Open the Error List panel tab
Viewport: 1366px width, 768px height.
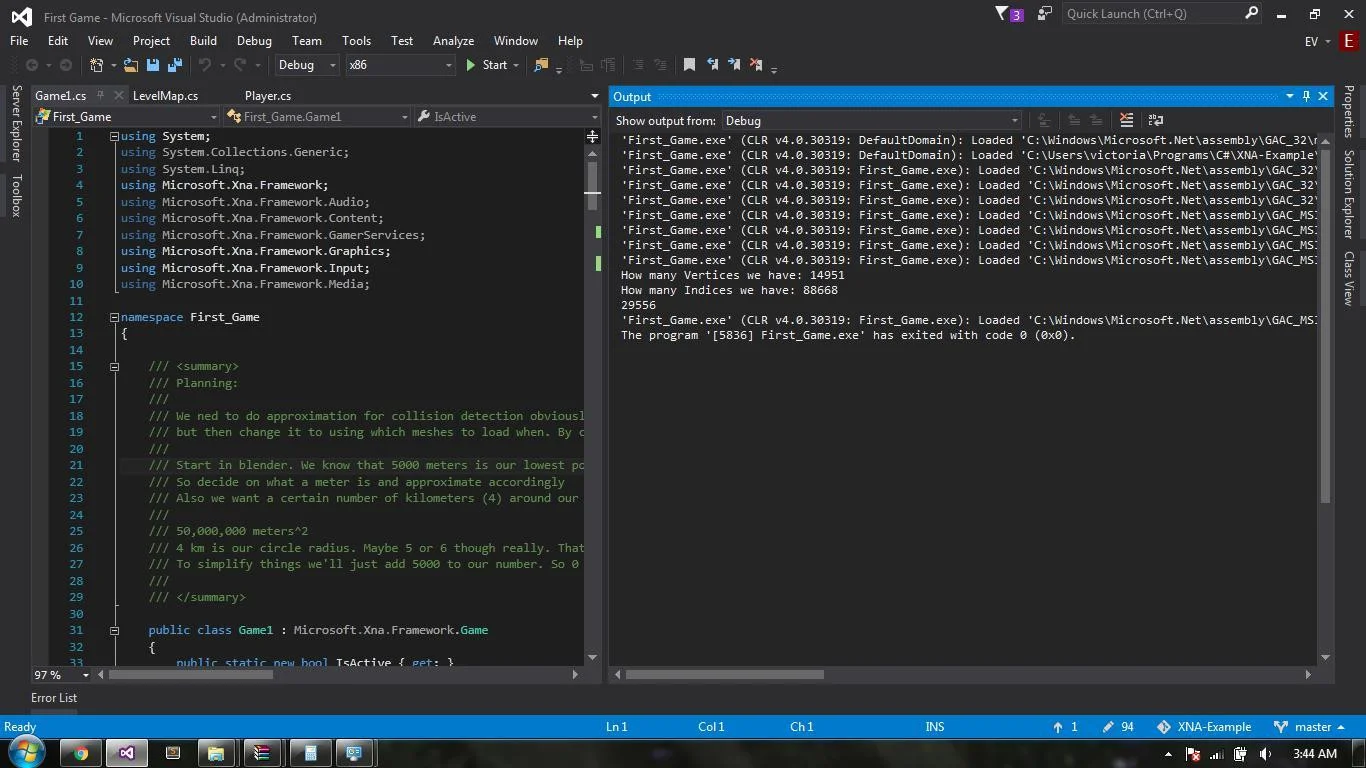pos(54,698)
